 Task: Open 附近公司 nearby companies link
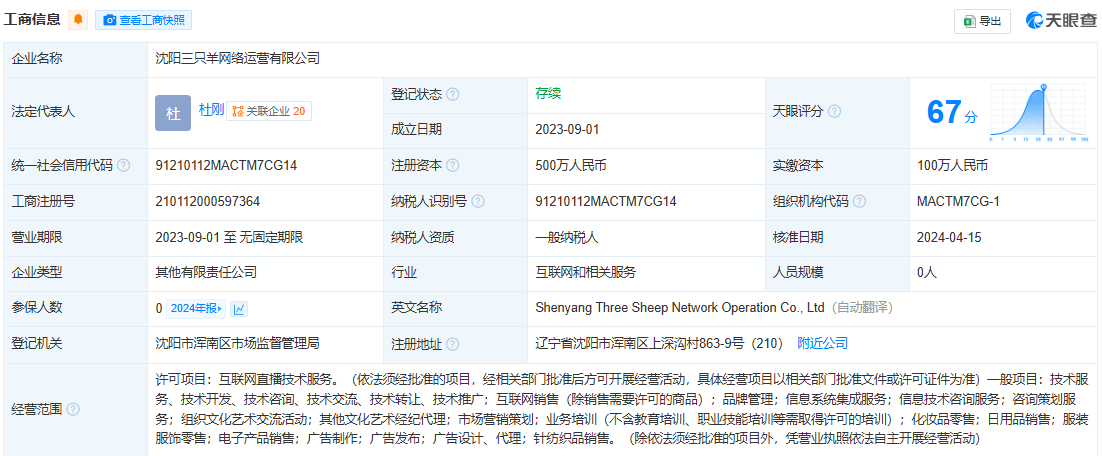822,344
